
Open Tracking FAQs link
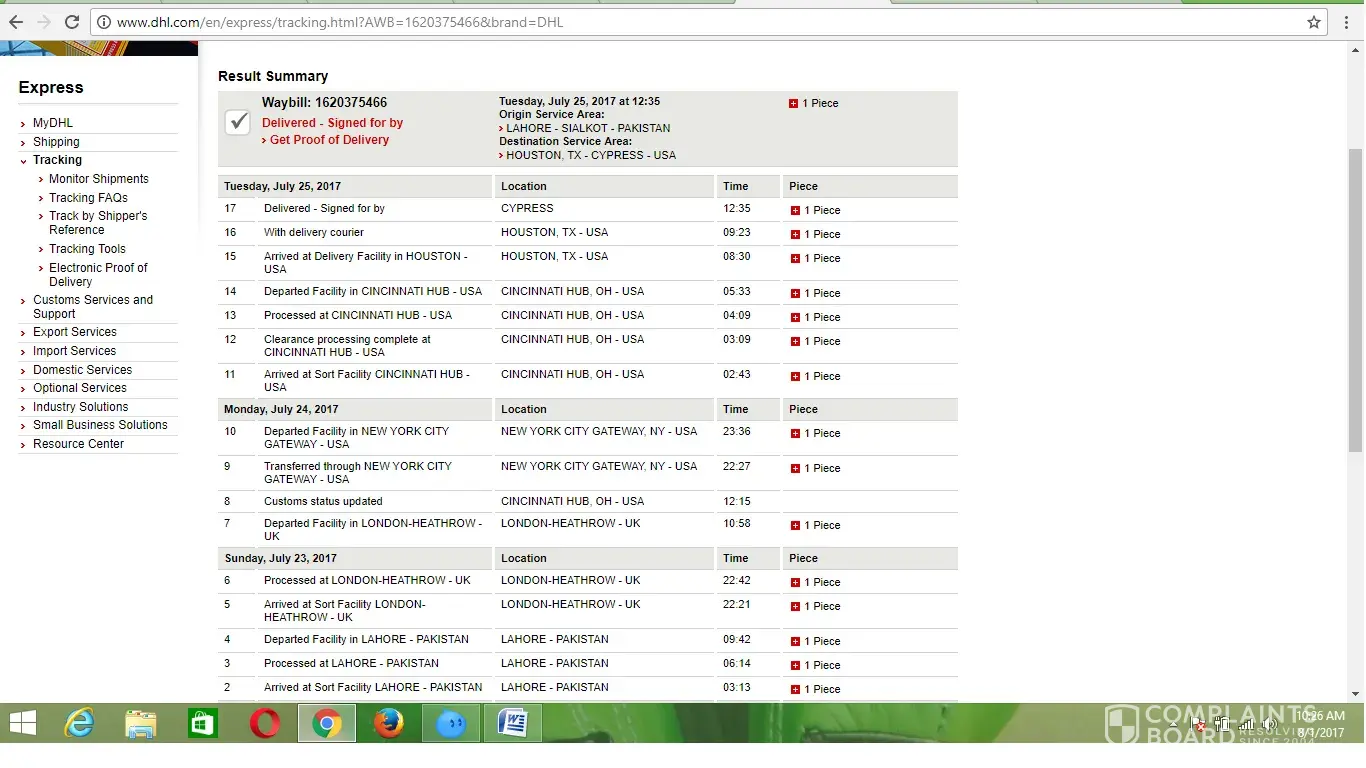(88, 198)
